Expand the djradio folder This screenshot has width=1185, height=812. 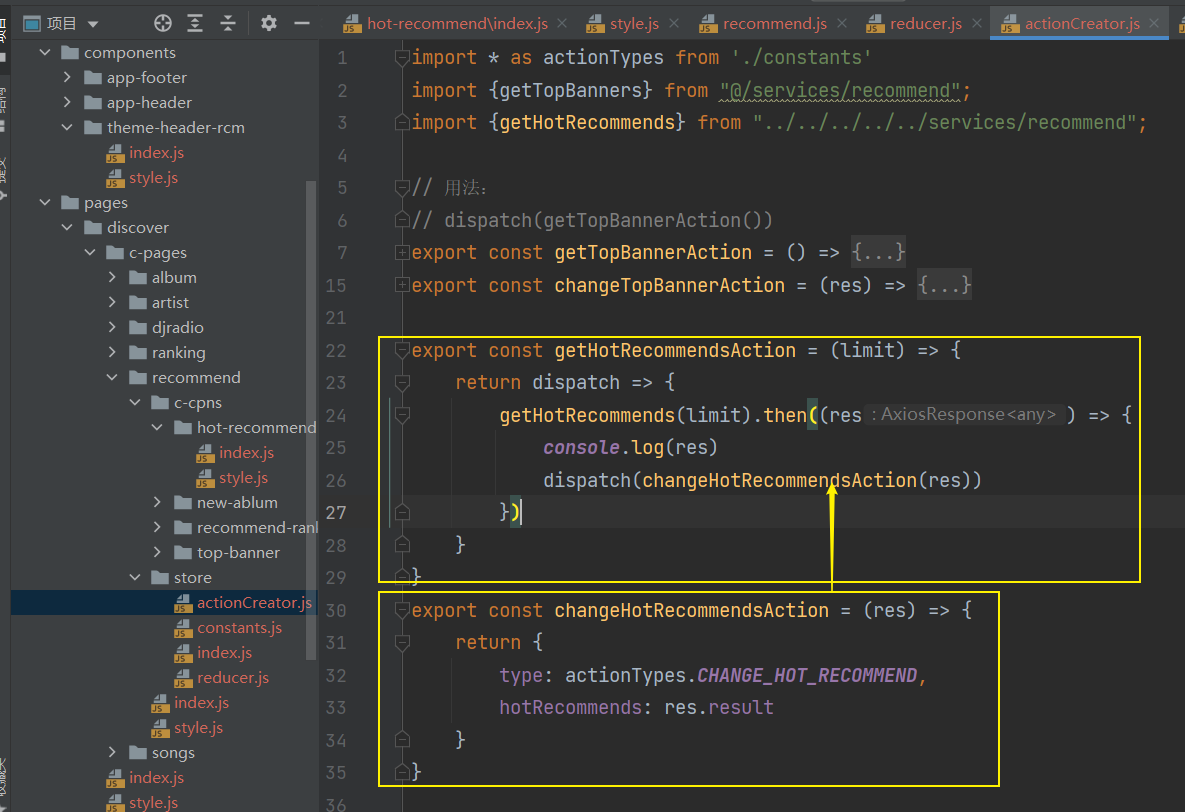click(112, 327)
